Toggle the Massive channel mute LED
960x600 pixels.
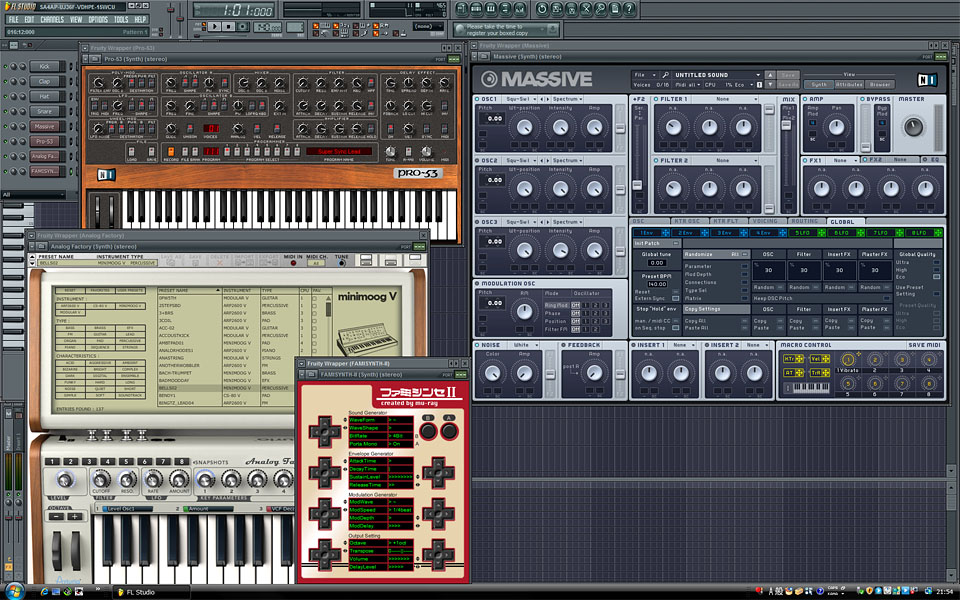click(x=6, y=127)
